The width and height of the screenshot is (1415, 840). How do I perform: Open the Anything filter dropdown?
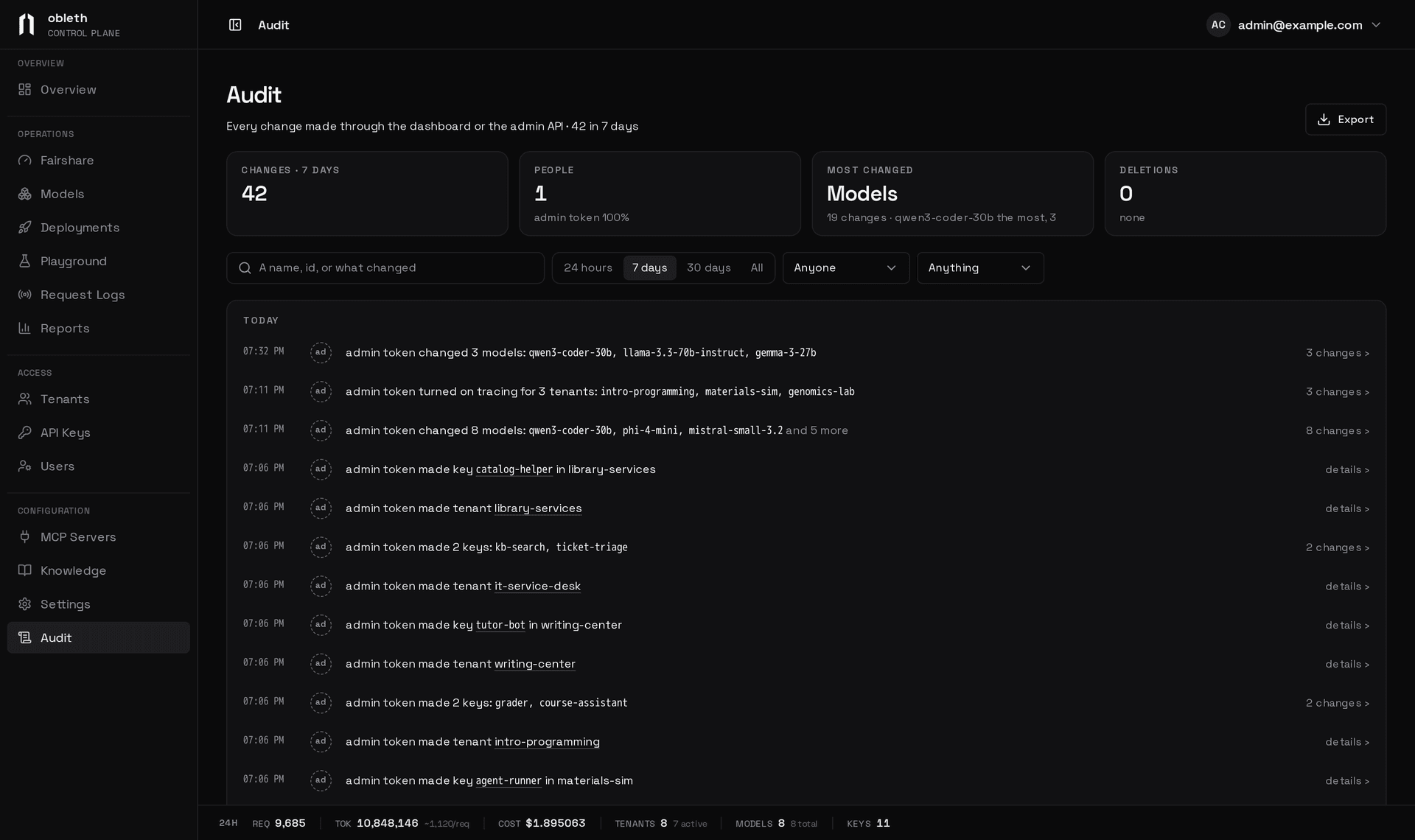(x=980, y=268)
